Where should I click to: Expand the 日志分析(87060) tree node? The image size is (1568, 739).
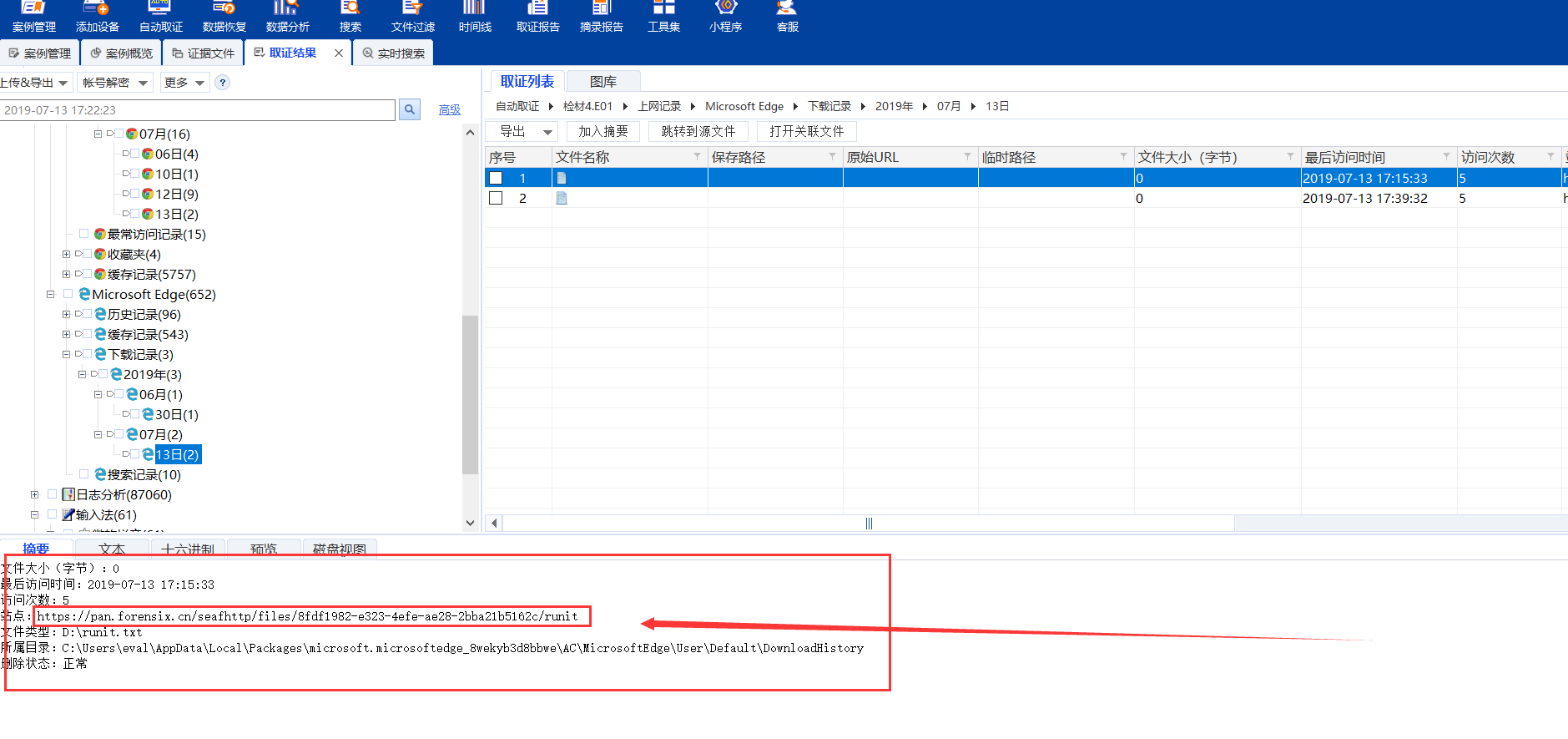(34, 494)
